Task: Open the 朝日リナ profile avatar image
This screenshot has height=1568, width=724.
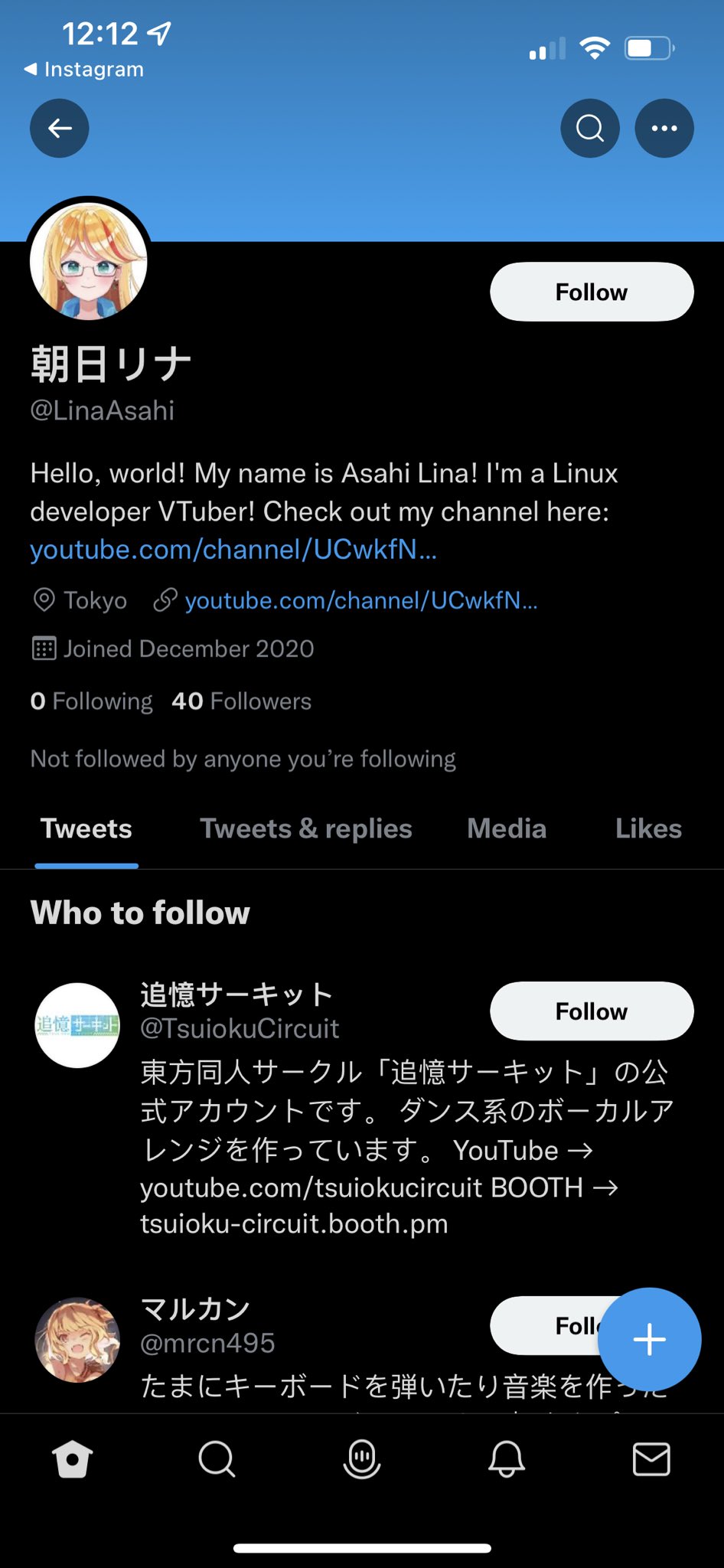Action: pyautogui.click(x=89, y=261)
